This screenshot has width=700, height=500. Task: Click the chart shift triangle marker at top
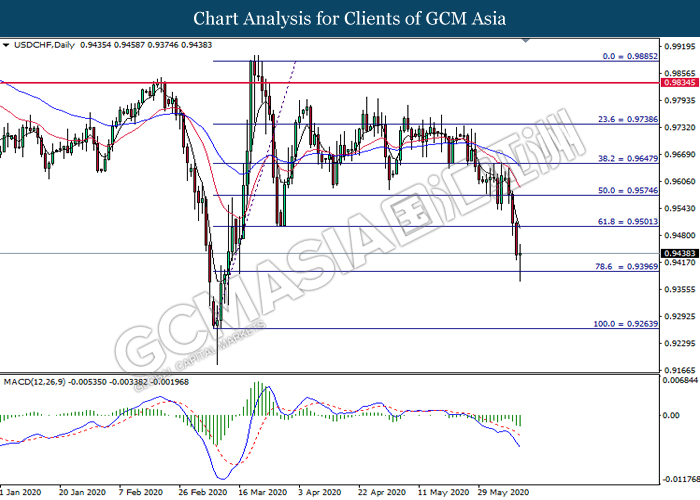pos(525,41)
